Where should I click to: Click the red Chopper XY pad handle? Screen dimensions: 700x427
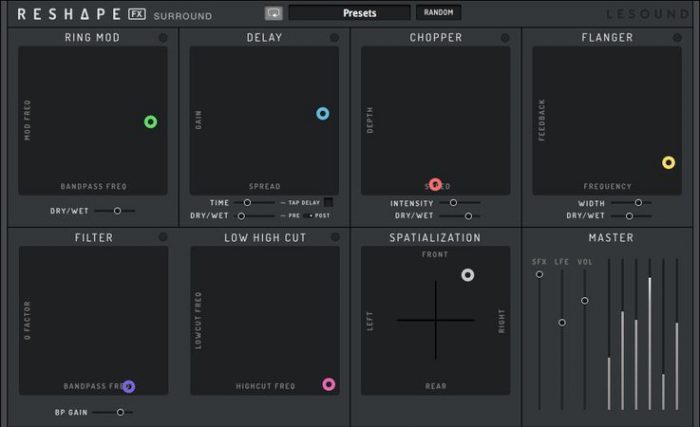(x=435, y=184)
